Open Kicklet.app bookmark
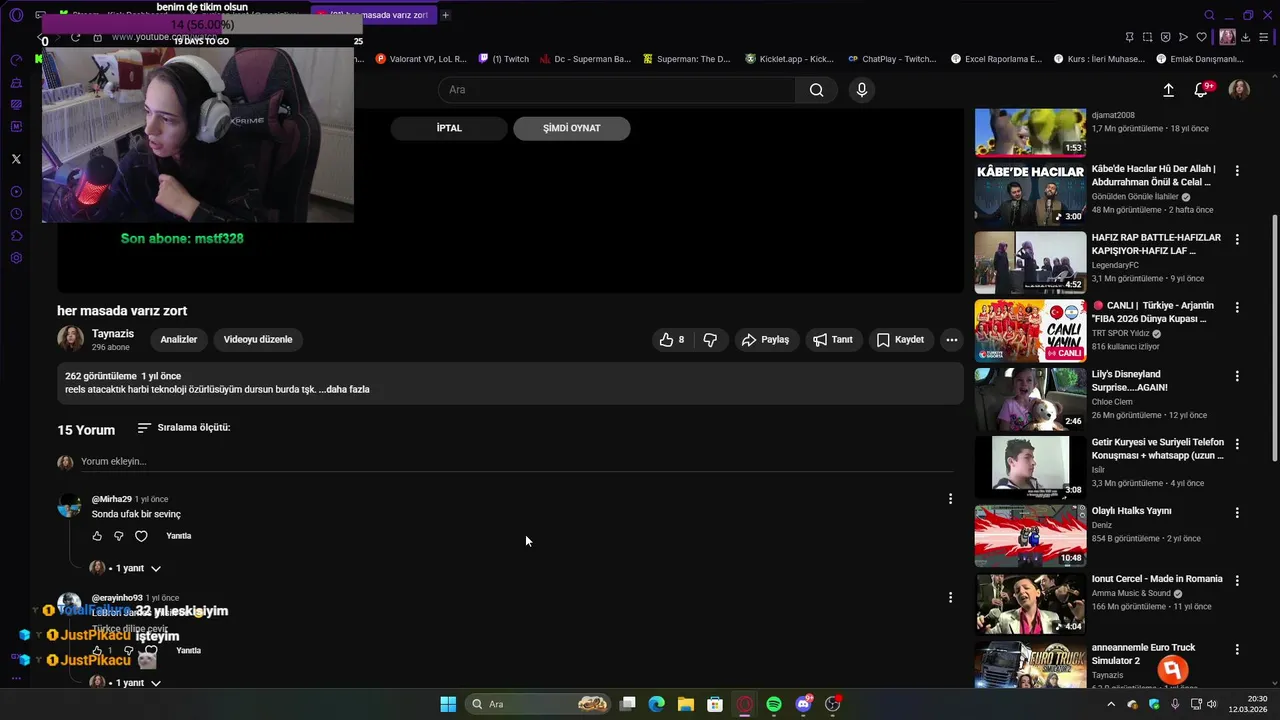Image resolution: width=1280 pixels, height=720 pixels. tap(789, 59)
